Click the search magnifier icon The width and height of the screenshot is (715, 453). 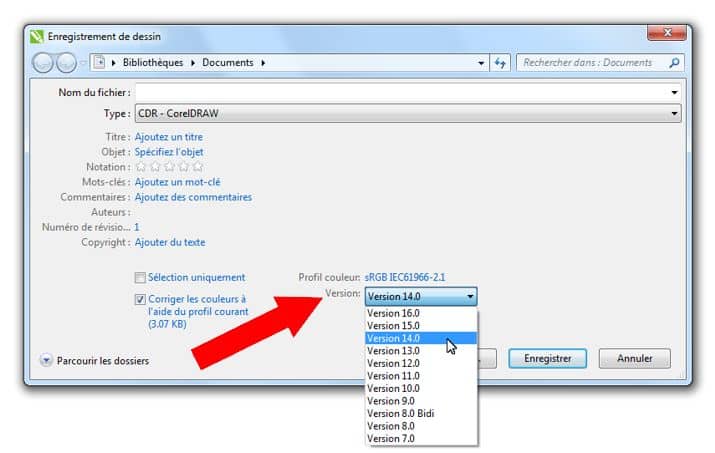pyautogui.click(x=675, y=63)
